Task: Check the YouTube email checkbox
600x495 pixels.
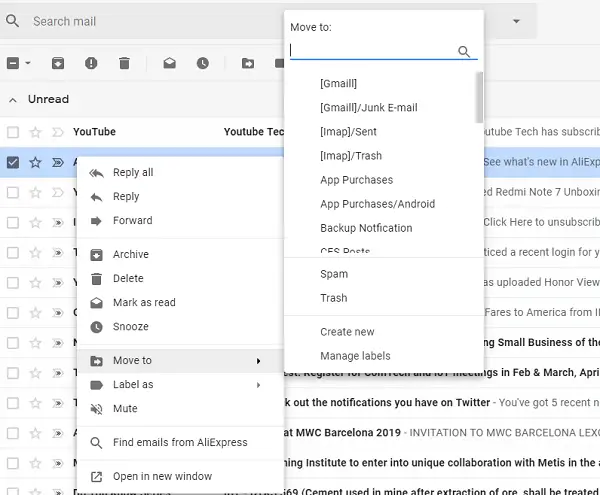Action: (x=13, y=132)
